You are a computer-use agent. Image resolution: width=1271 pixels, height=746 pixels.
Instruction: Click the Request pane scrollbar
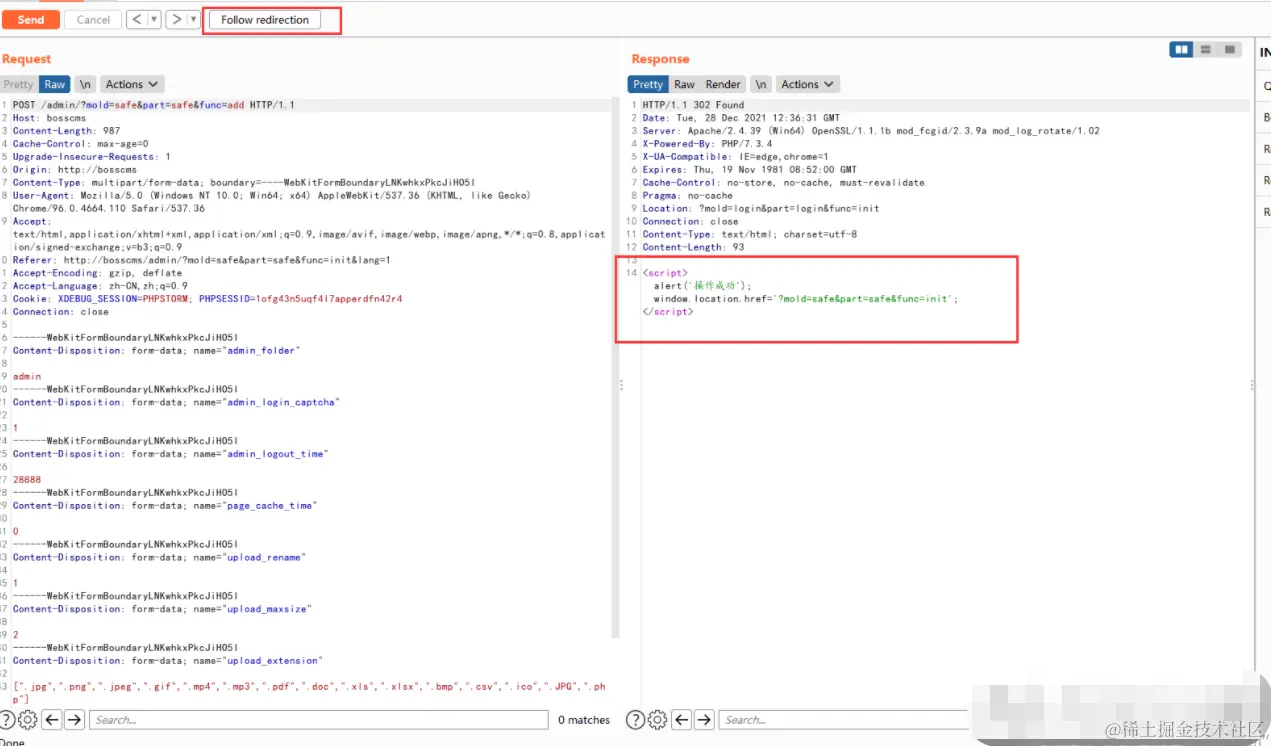coord(614,368)
